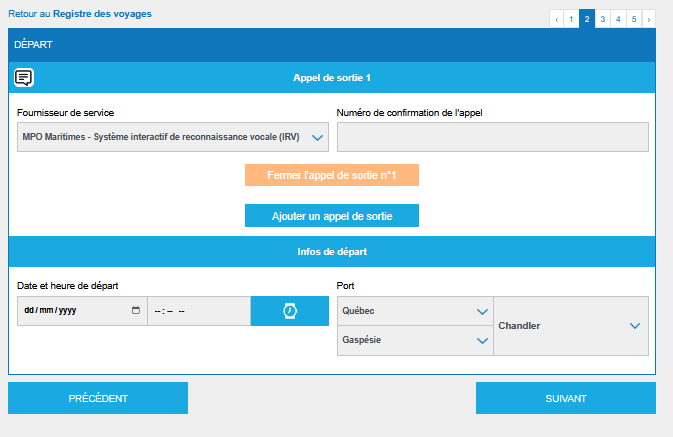The height and width of the screenshot is (437, 673).
Task: Go to previous page with left arrow
Action: tap(556, 18)
